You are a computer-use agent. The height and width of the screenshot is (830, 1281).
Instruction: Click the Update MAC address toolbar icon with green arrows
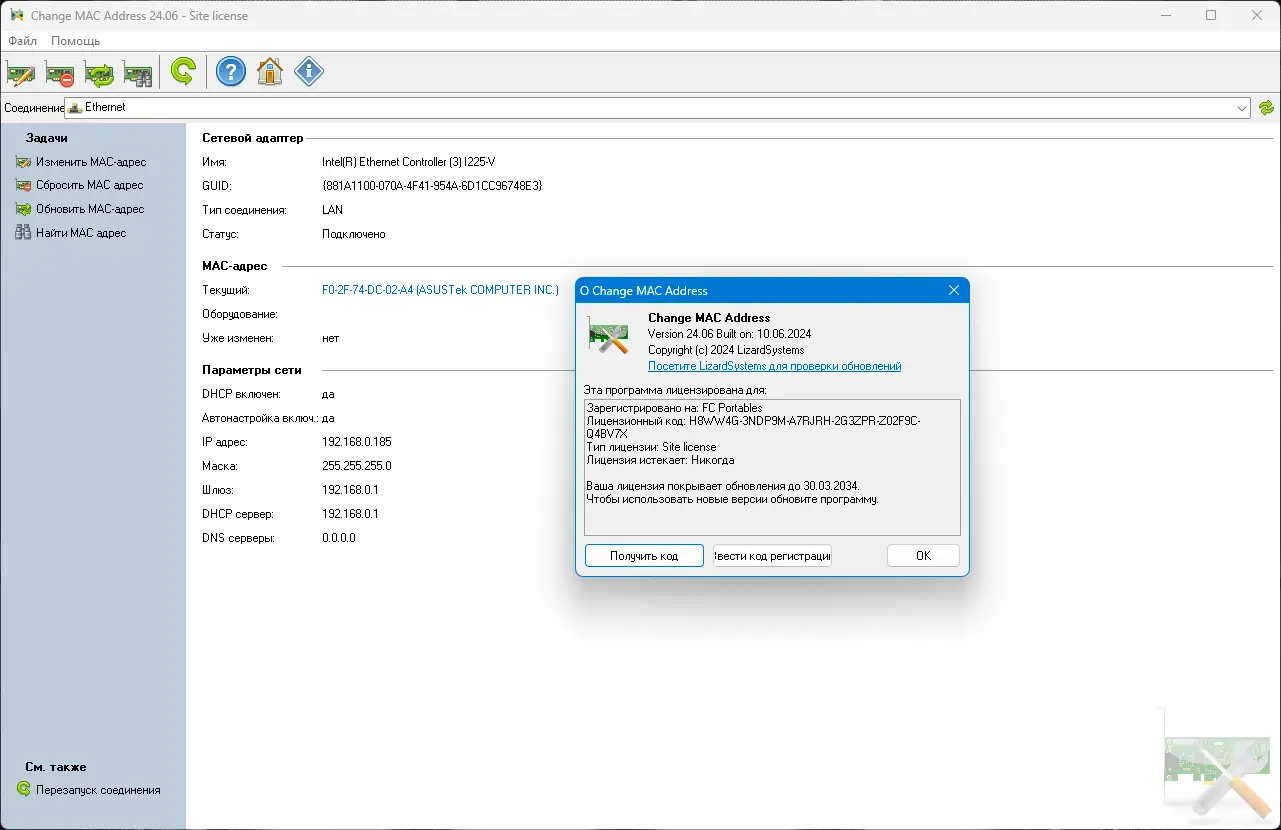[99, 73]
